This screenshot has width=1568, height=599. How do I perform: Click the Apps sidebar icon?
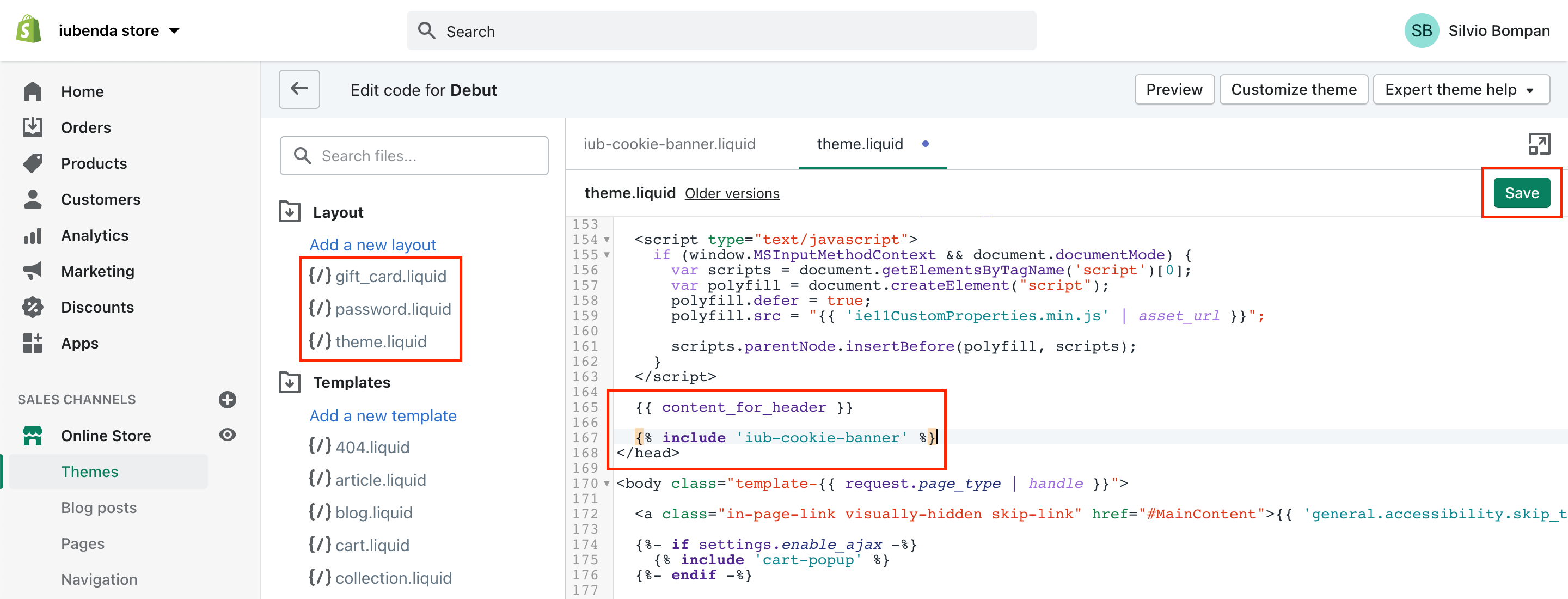[32, 343]
